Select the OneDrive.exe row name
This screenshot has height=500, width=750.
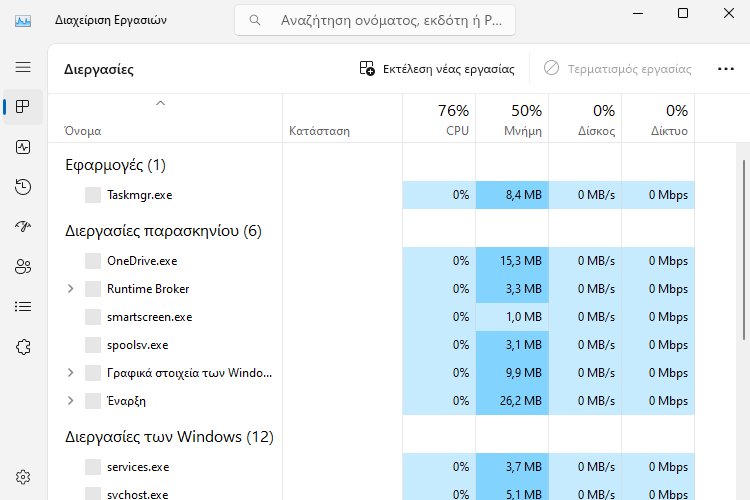click(142, 261)
